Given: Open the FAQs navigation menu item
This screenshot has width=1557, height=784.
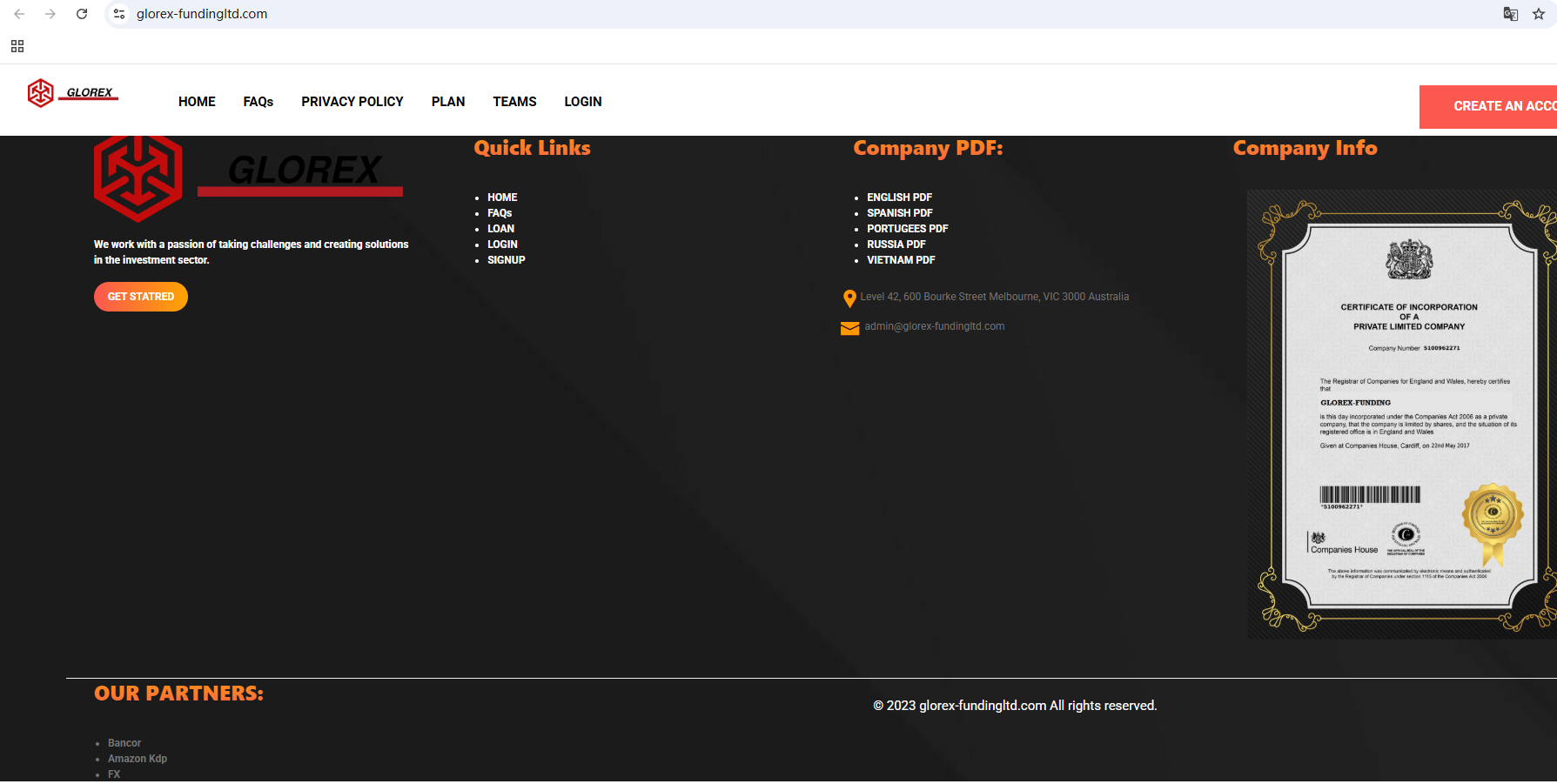Looking at the screenshot, I should tap(258, 102).
